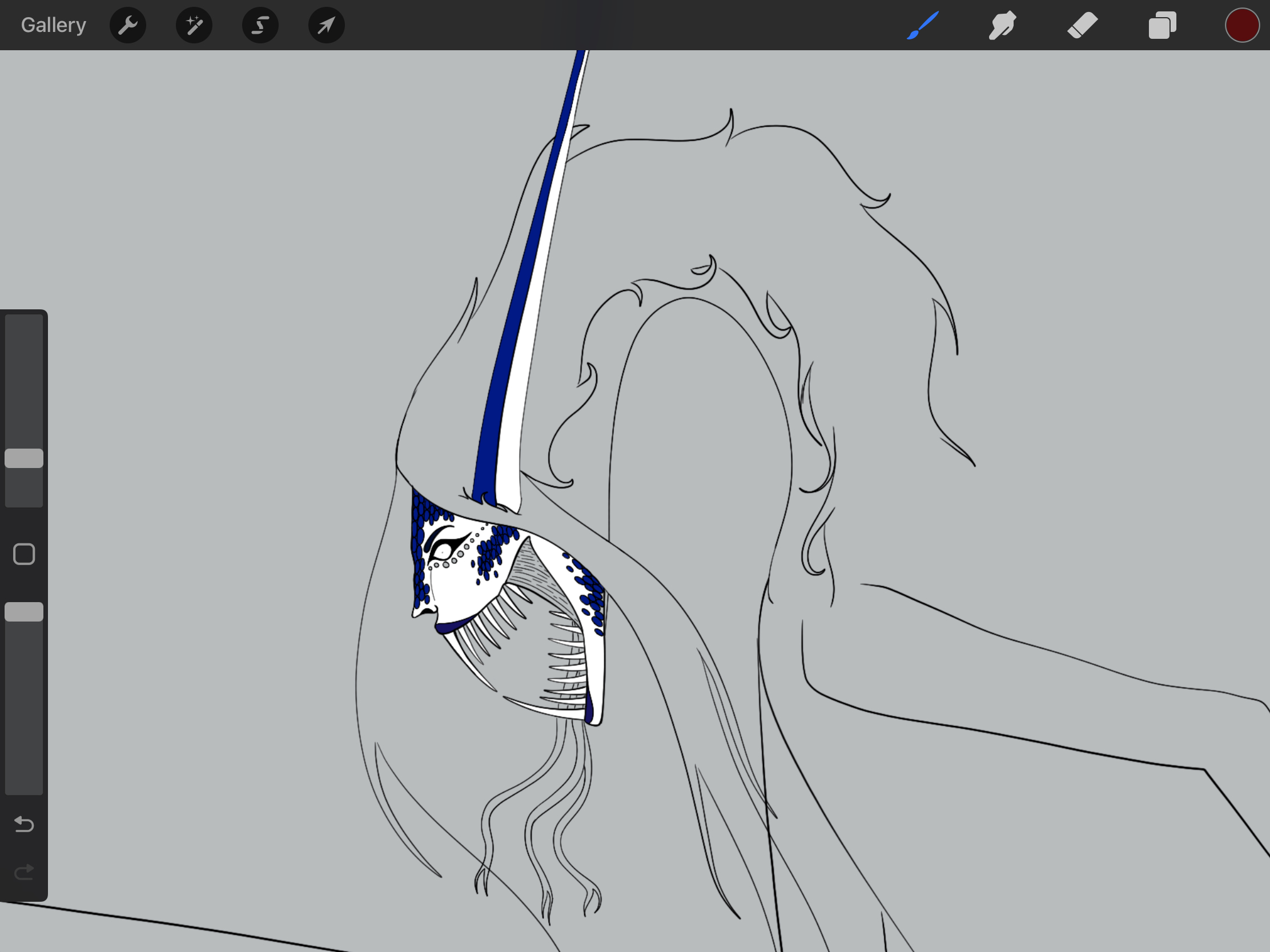Select the Eraser tool
1270x952 pixels.
[x=1082, y=25]
